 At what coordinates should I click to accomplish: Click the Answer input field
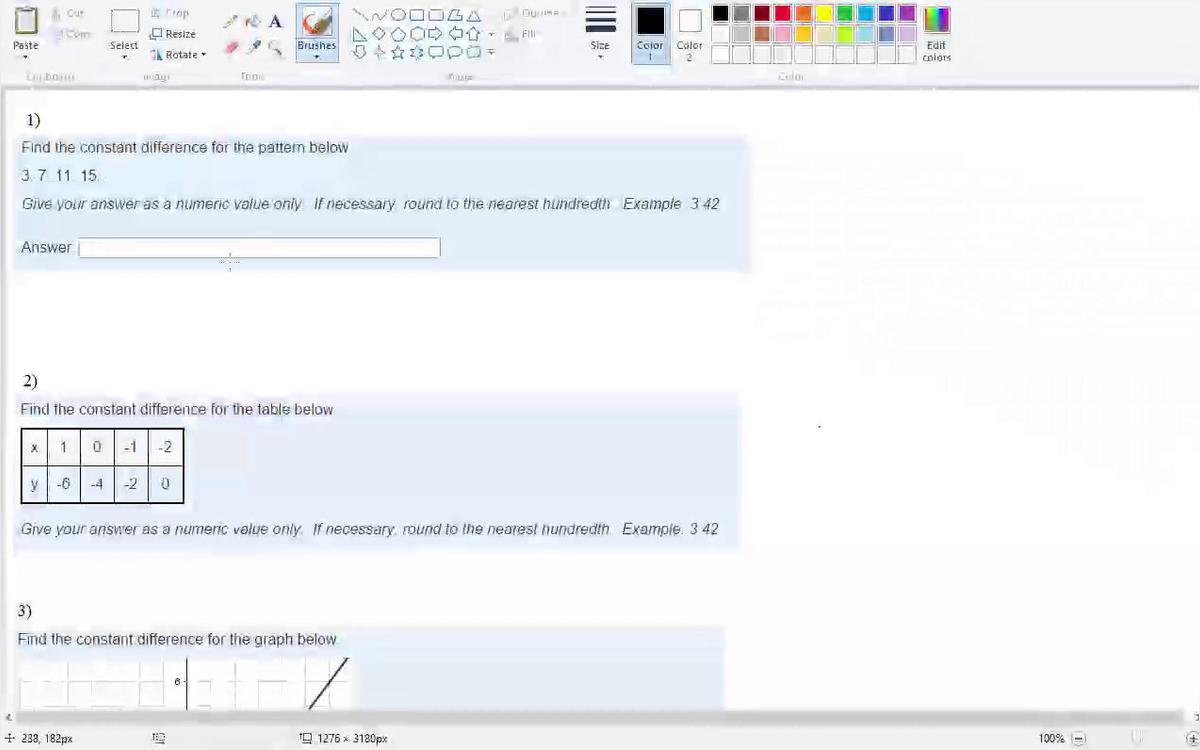click(x=259, y=247)
